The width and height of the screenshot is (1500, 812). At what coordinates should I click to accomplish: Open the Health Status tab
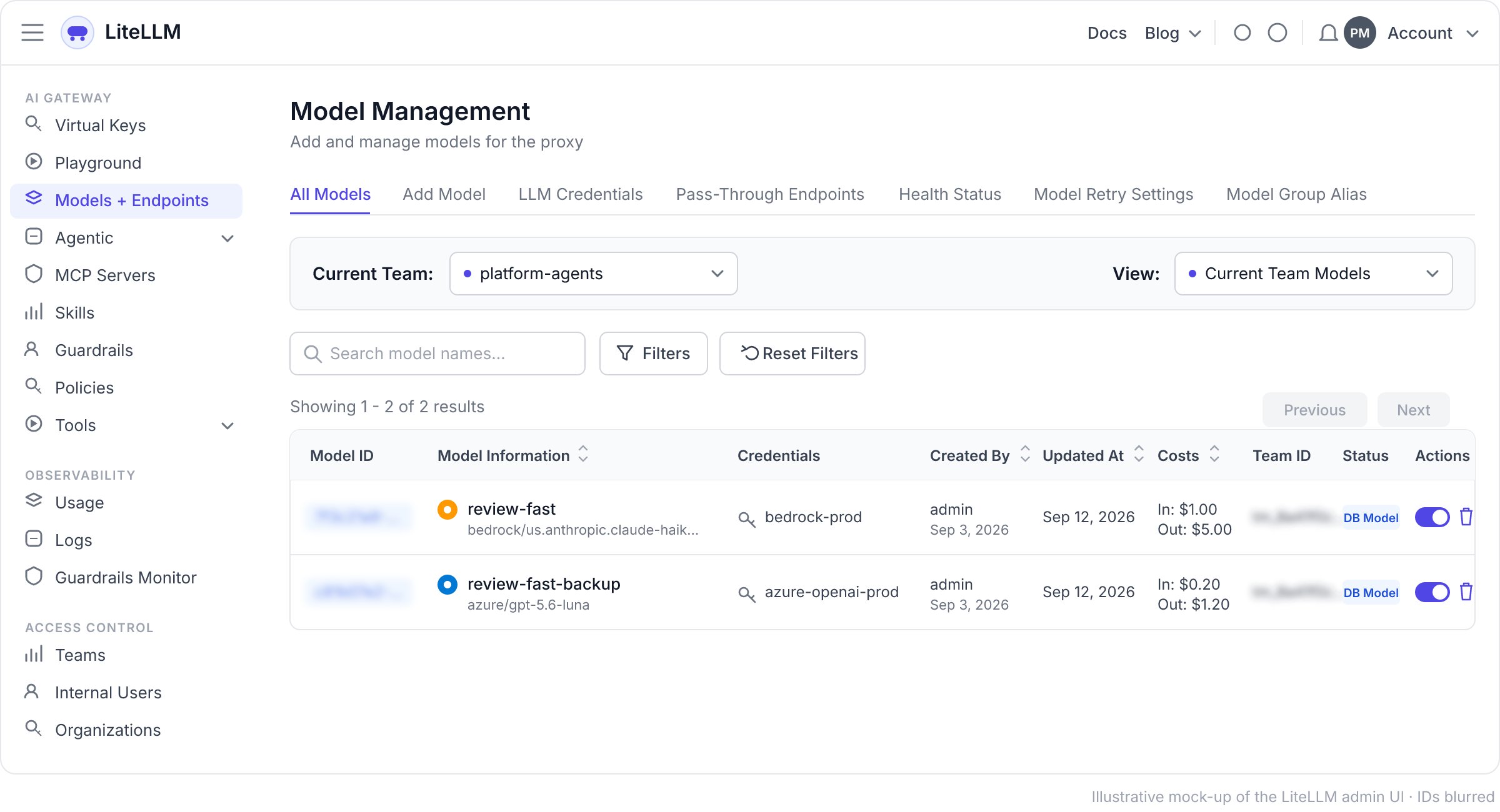point(950,194)
